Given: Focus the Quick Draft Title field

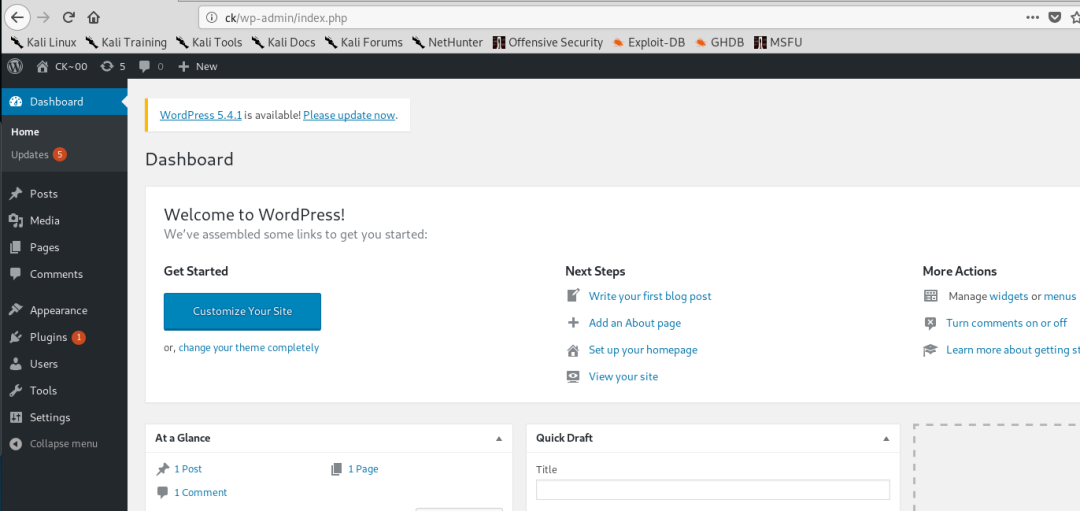Looking at the screenshot, I should tap(713, 490).
